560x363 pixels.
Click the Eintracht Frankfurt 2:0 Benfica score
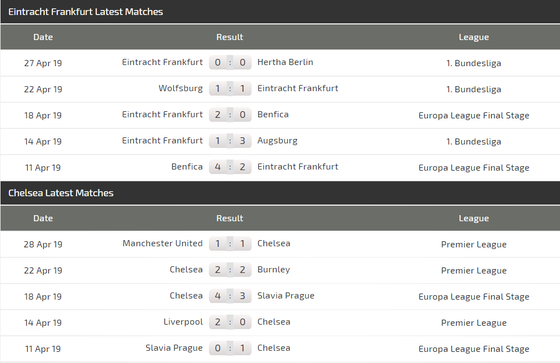point(230,115)
